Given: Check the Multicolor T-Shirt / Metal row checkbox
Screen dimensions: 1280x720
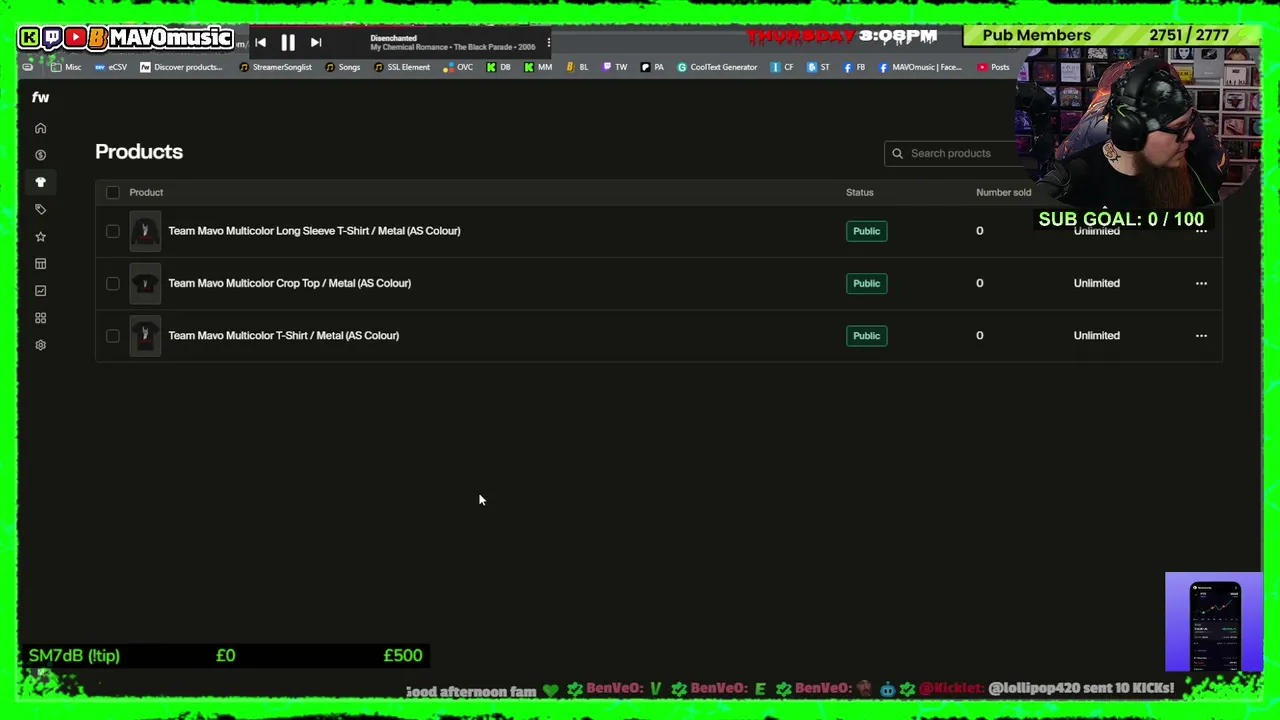Looking at the screenshot, I should [112, 335].
